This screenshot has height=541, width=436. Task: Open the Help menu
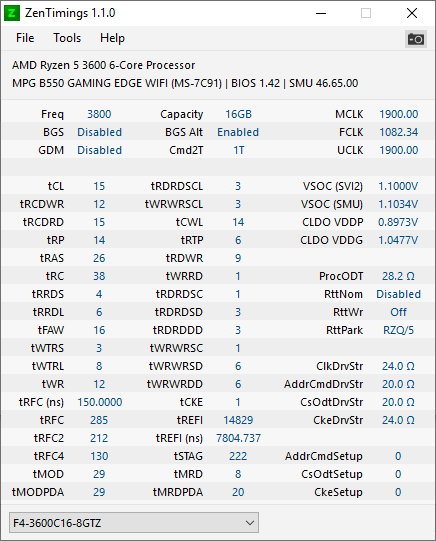pos(112,38)
